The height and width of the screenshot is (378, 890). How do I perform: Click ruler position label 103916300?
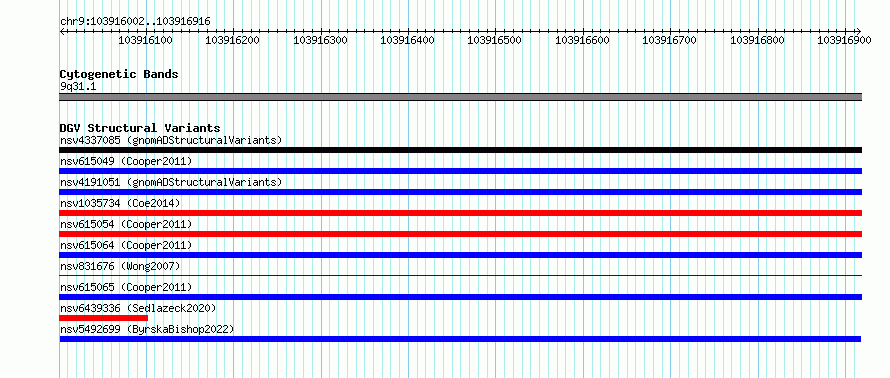[x=320, y=40]
